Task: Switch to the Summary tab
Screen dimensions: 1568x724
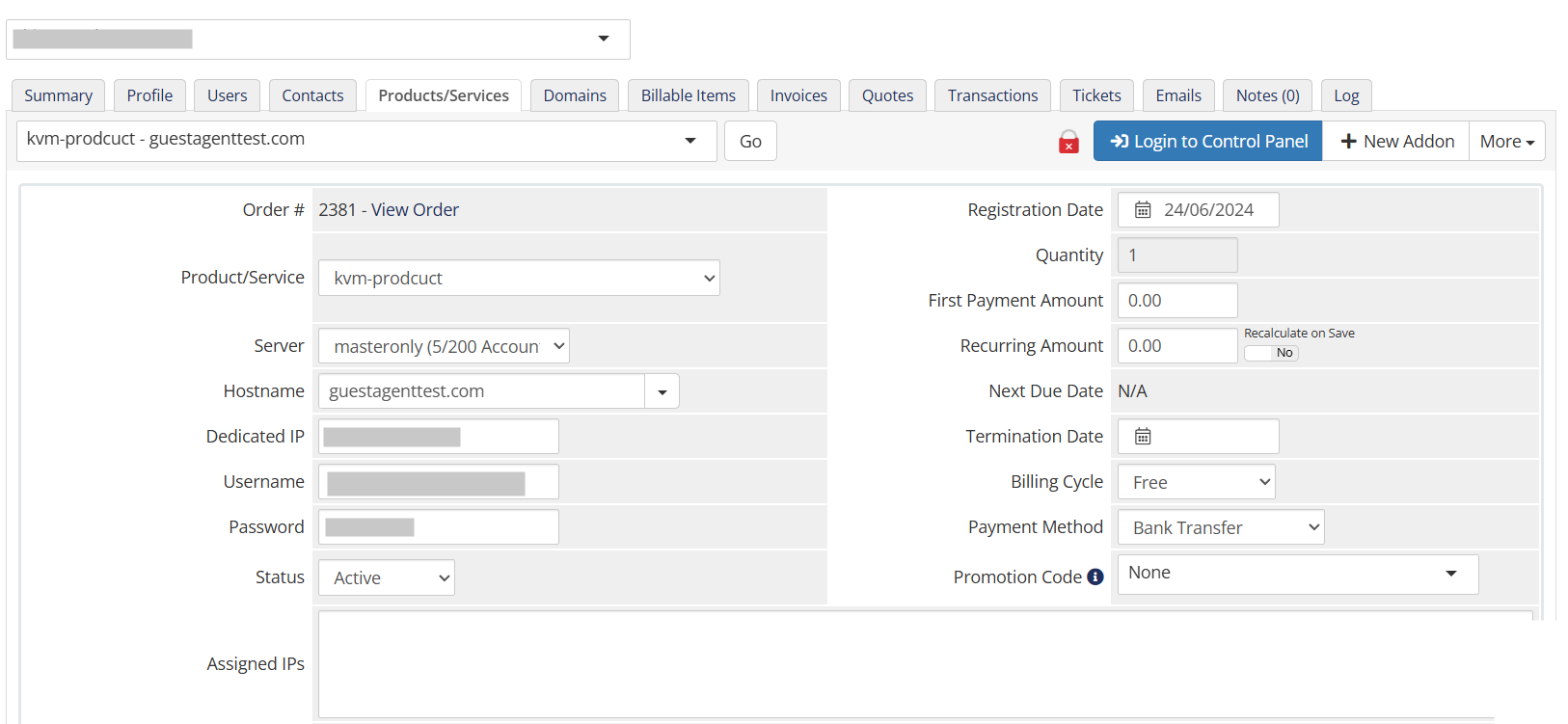Action: (x=58, y=95)
